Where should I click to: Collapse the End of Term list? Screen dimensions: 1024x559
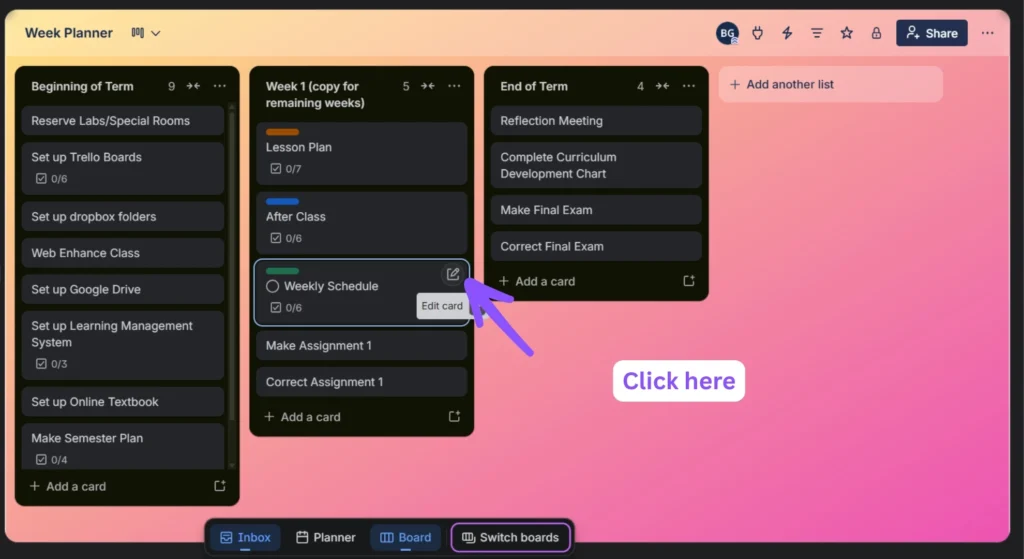coord(662,86)
